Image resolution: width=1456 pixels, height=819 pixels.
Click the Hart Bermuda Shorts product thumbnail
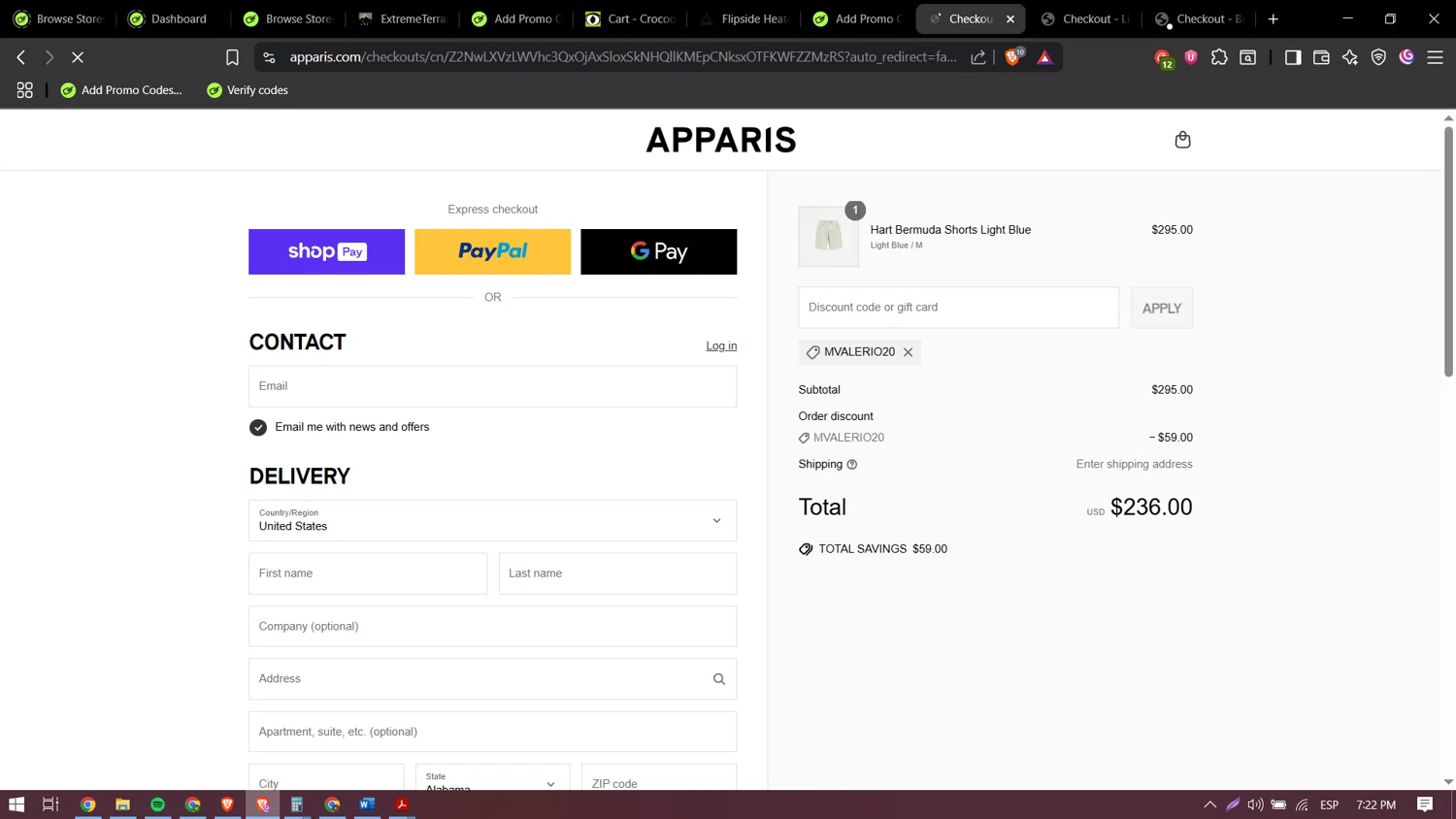828,236
